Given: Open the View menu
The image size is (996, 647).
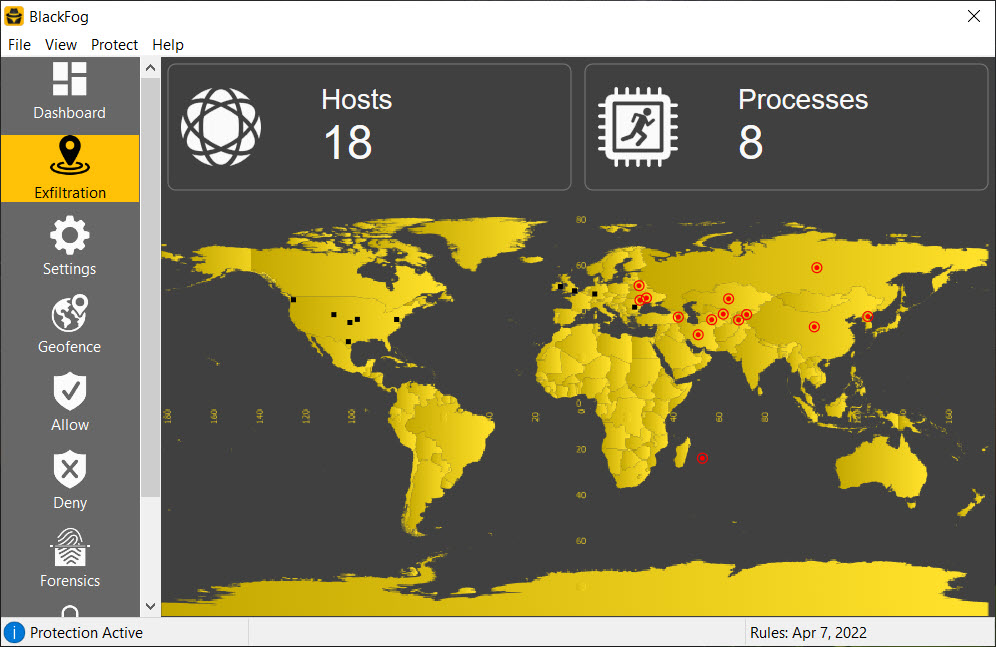Looking at the screenshot, I should (61, 45).
